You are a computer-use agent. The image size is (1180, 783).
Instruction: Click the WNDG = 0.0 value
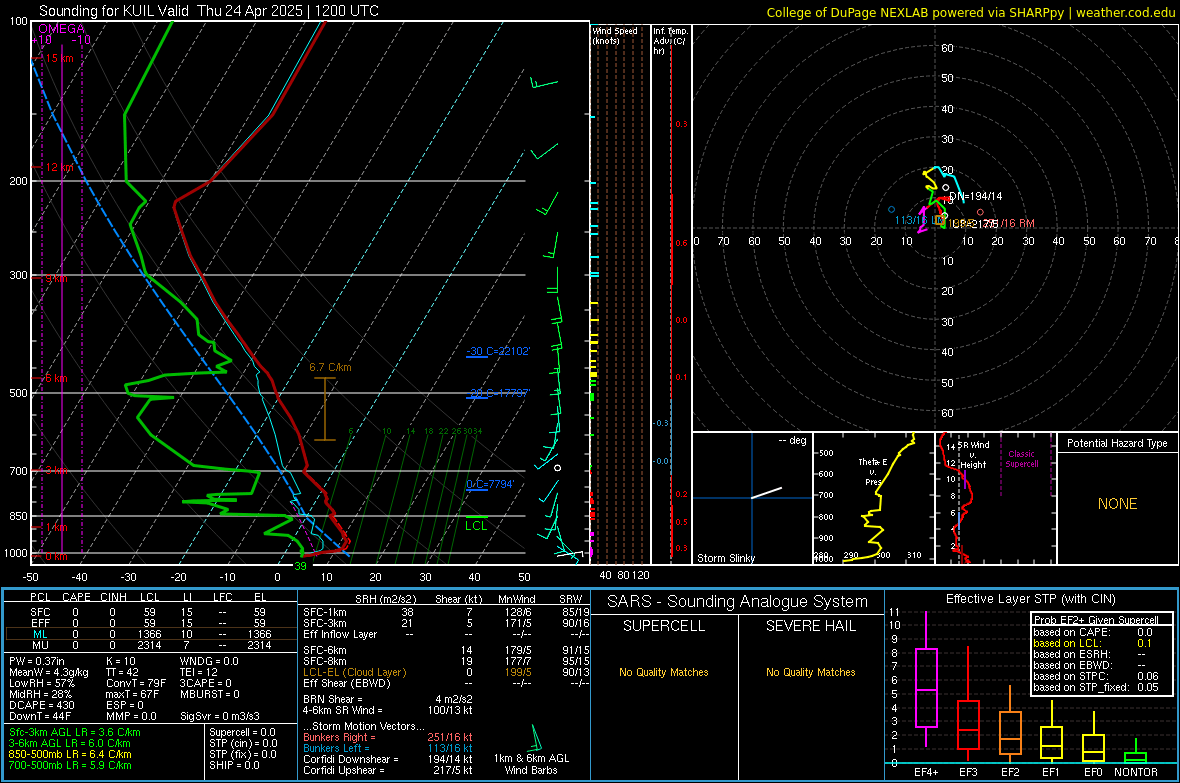click(x=209, y=661)
